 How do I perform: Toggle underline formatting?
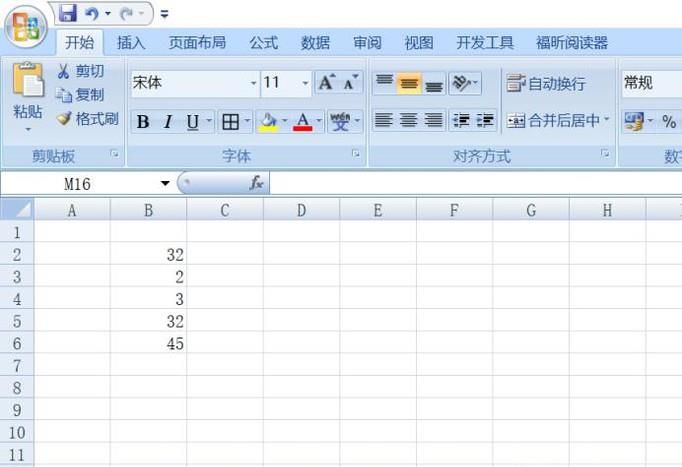click(x=192, y=122)
